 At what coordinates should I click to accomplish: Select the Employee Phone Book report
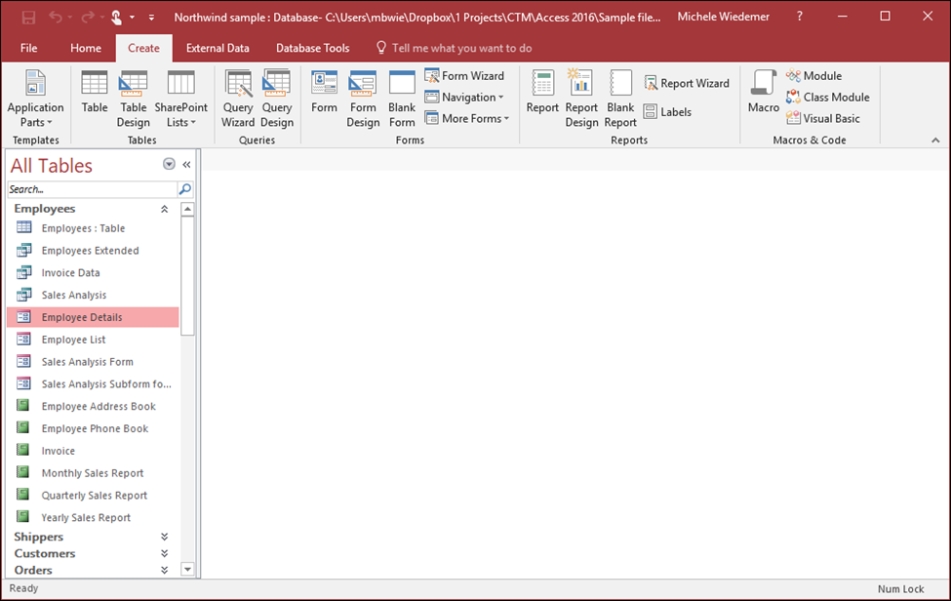click(93, 429)
